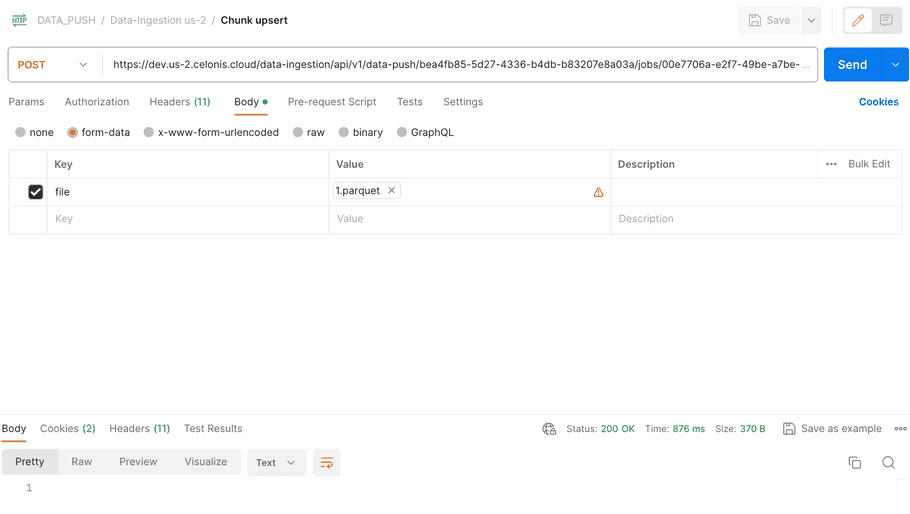Image resolution: width=910 pixels, height=514 pixels.
Task: Open the three-dot options beside Bulk Edit
Action: click(831, 164)
